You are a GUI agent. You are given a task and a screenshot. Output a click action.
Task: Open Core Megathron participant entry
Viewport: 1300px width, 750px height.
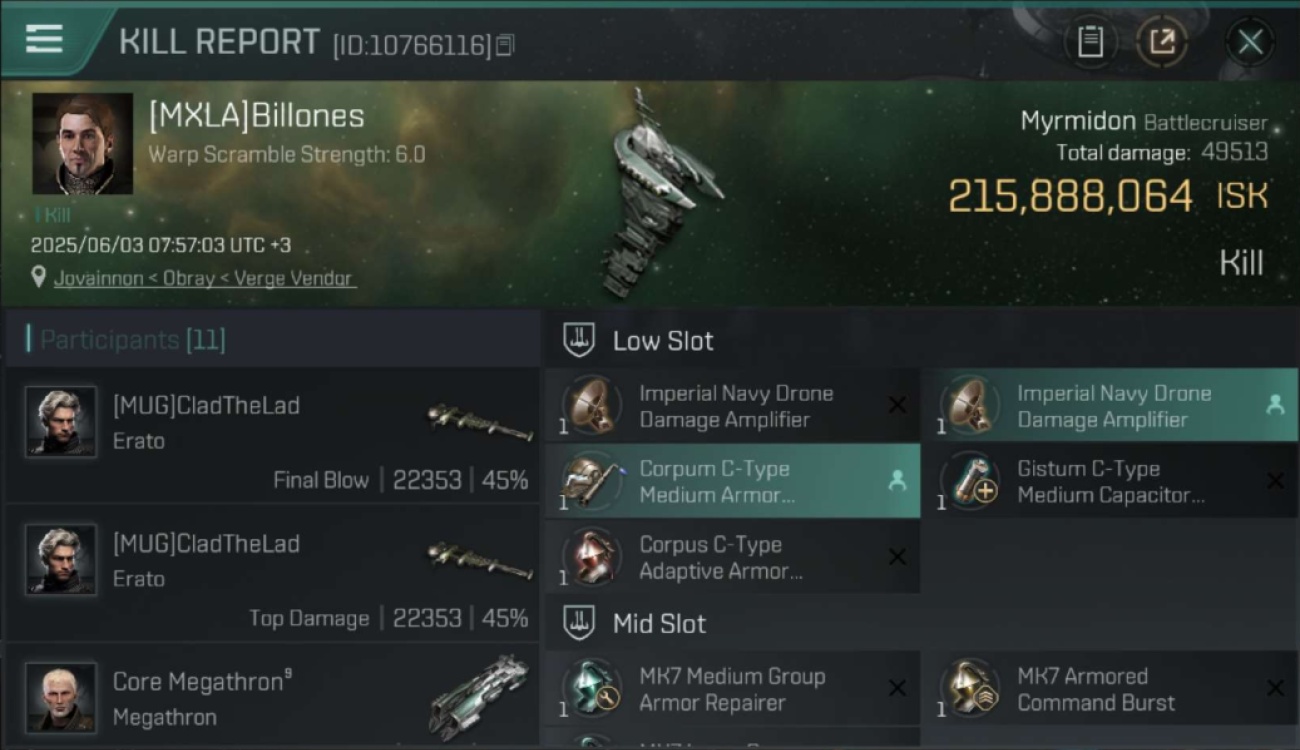click(272, 697)
